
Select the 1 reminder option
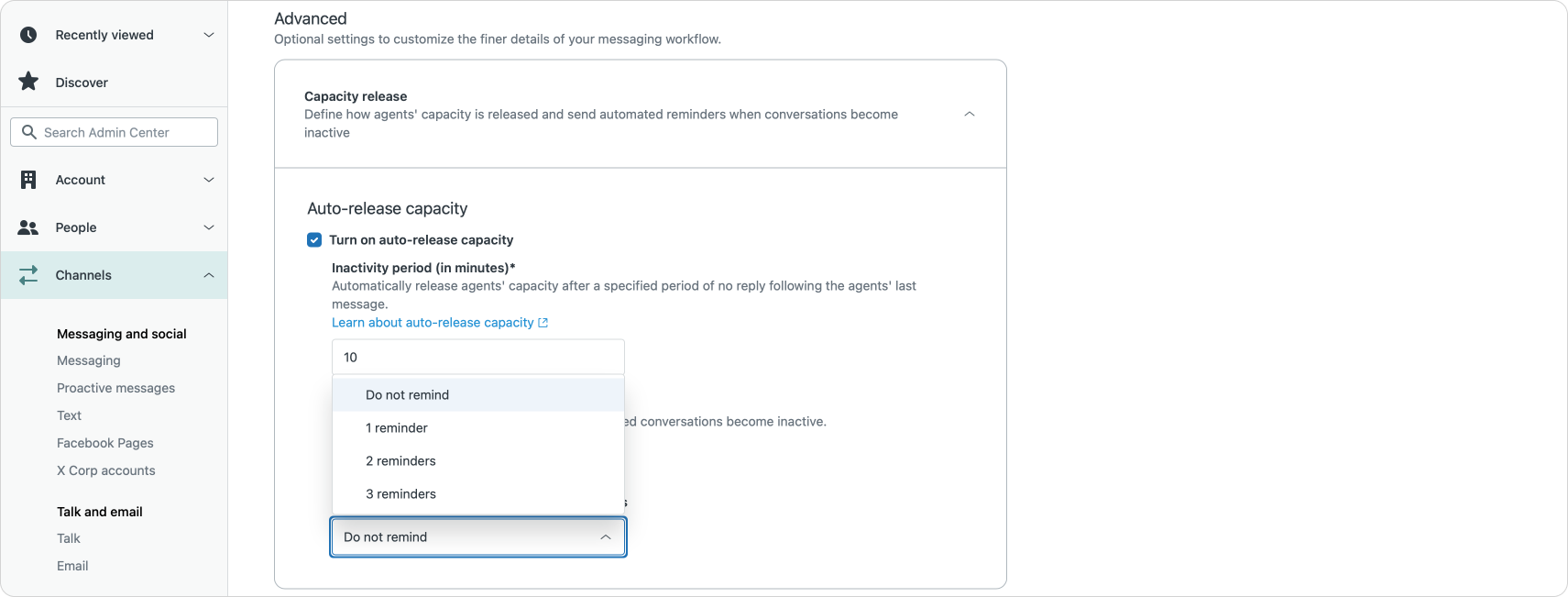coord(397,428)
